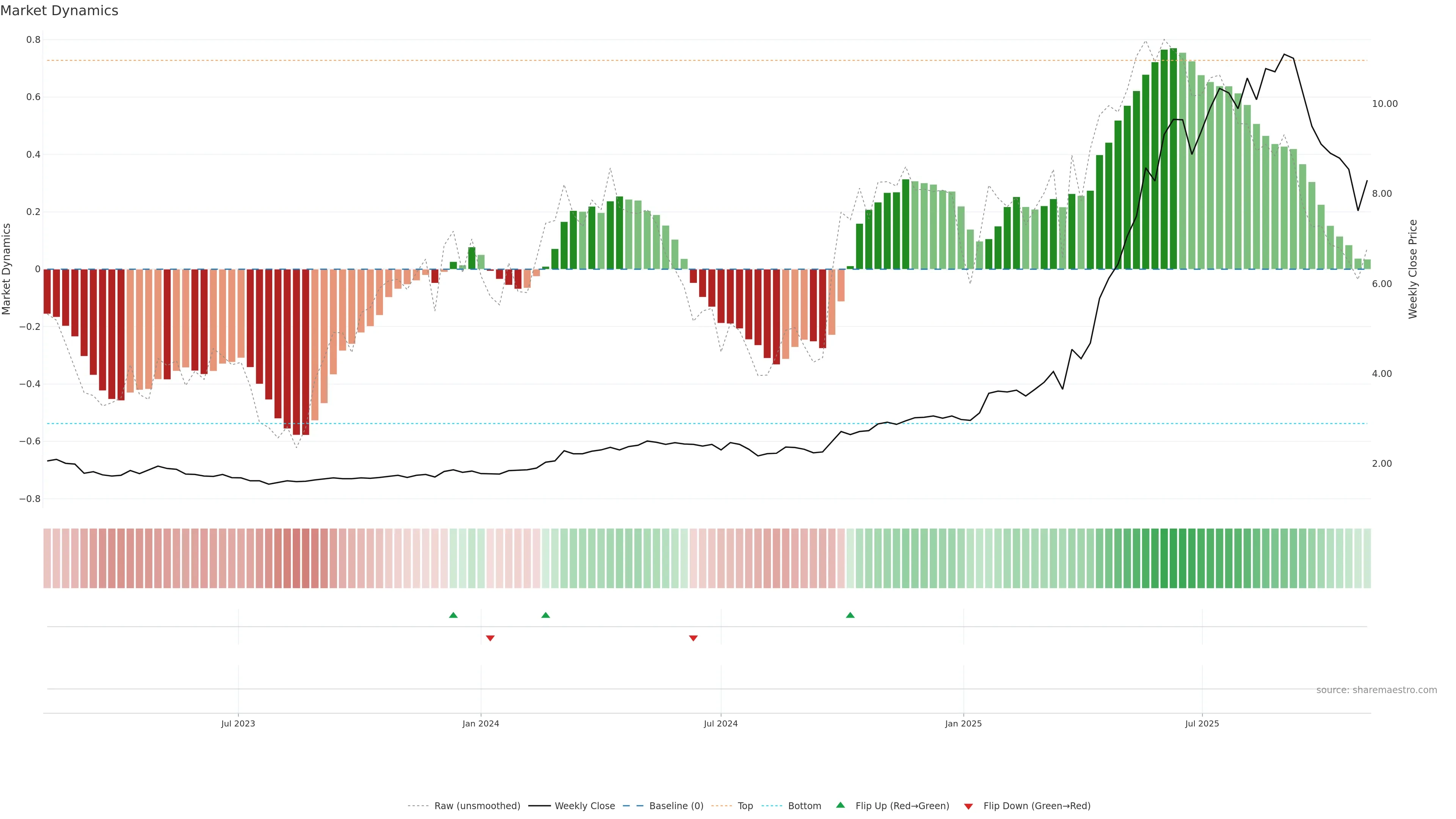Click the second green Flip Up triangle marker

[546, 615]
